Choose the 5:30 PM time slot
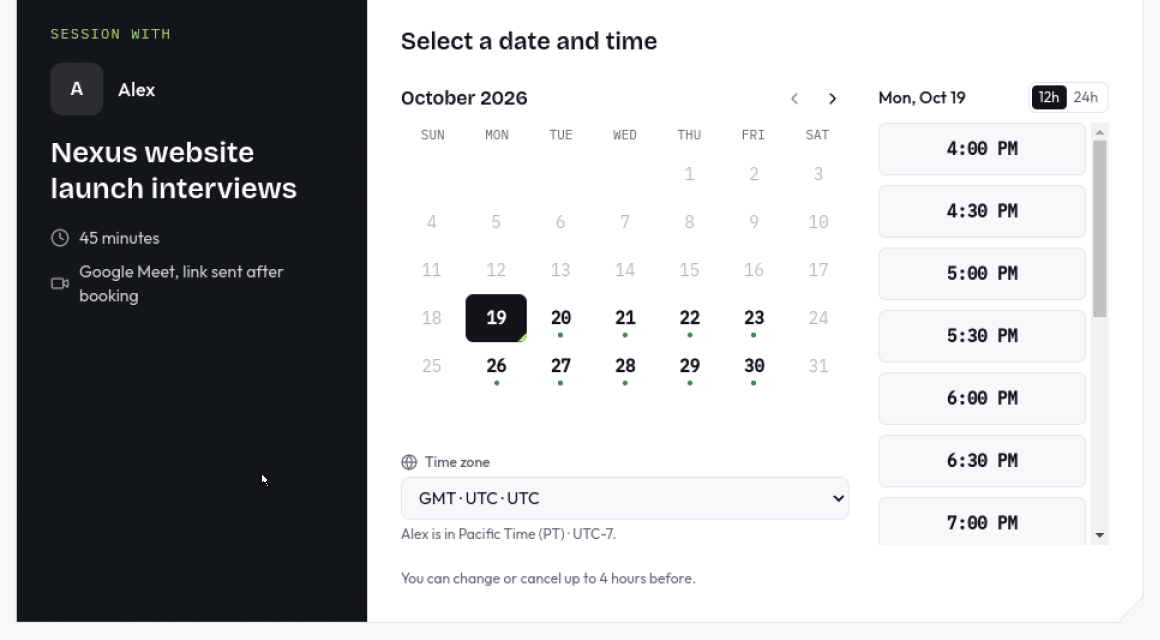Viewport: 1160px width, 640px height. pyautogui.click(x=982, y=336)
